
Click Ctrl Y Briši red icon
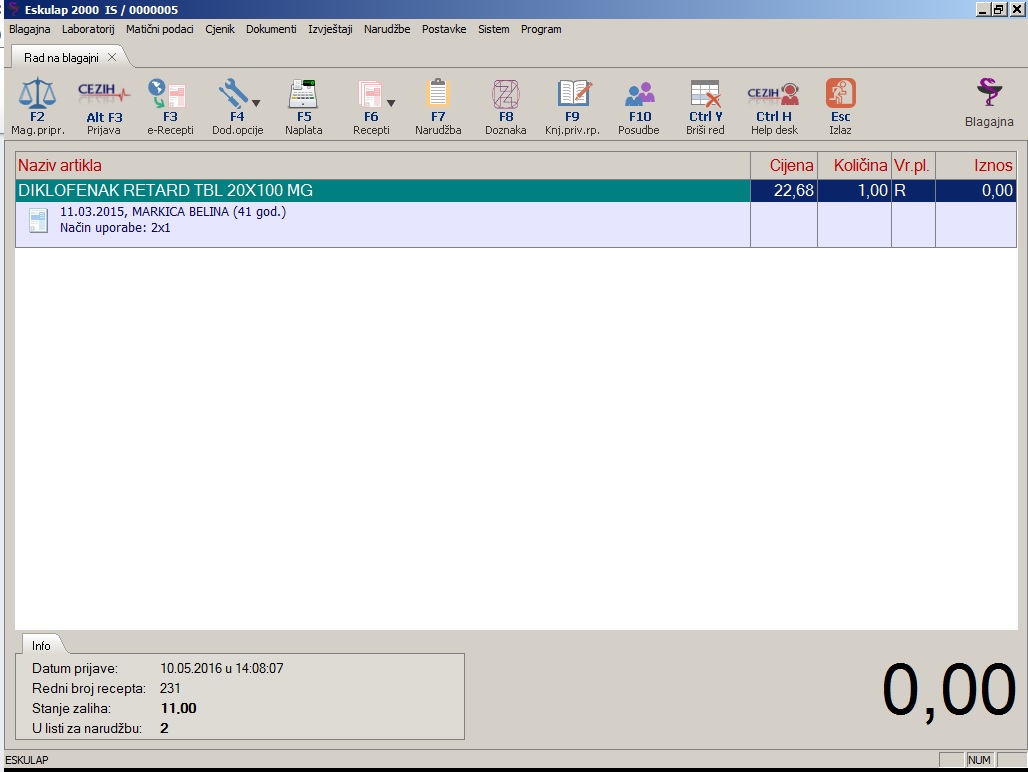tap(705, 94)
